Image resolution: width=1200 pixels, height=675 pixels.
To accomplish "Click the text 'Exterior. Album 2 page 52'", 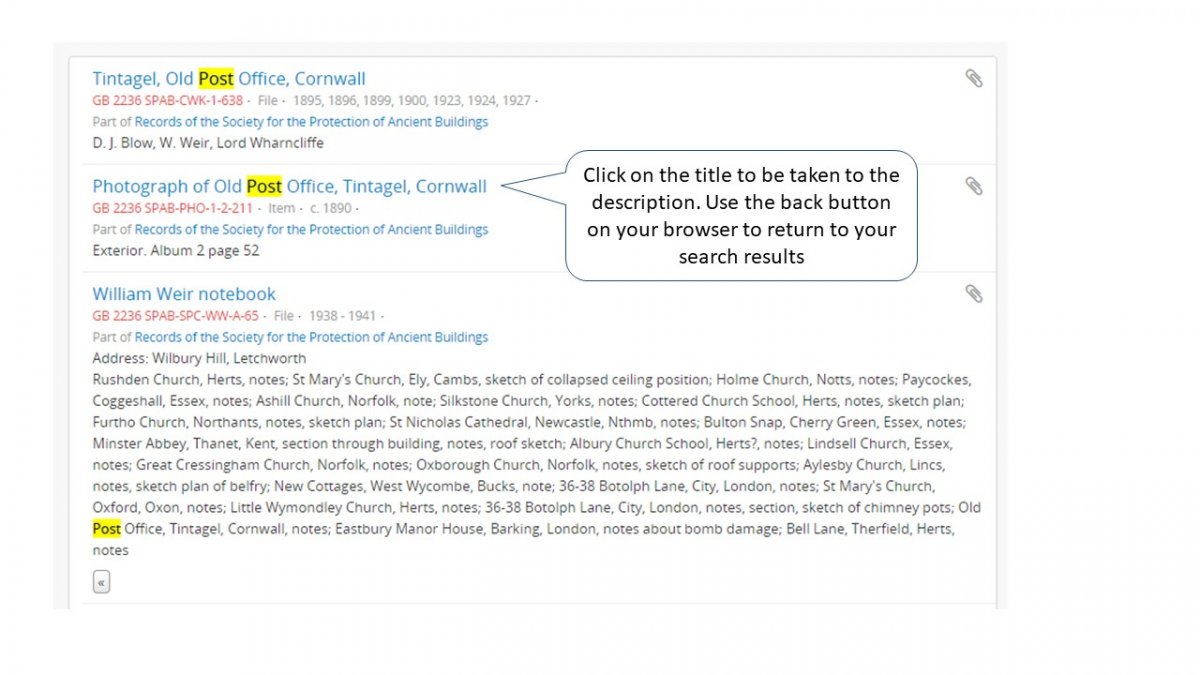I will tap(175, 251).
